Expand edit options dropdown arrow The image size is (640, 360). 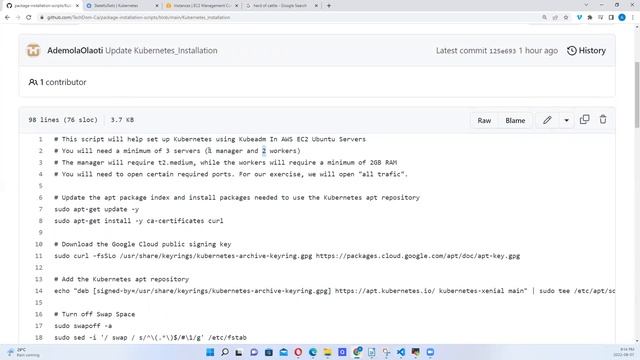(566, 120)
